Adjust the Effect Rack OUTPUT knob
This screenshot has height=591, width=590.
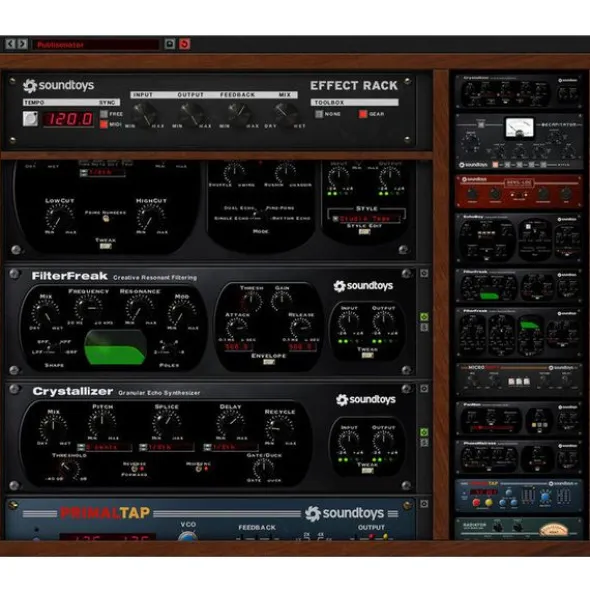pos(192,113)
